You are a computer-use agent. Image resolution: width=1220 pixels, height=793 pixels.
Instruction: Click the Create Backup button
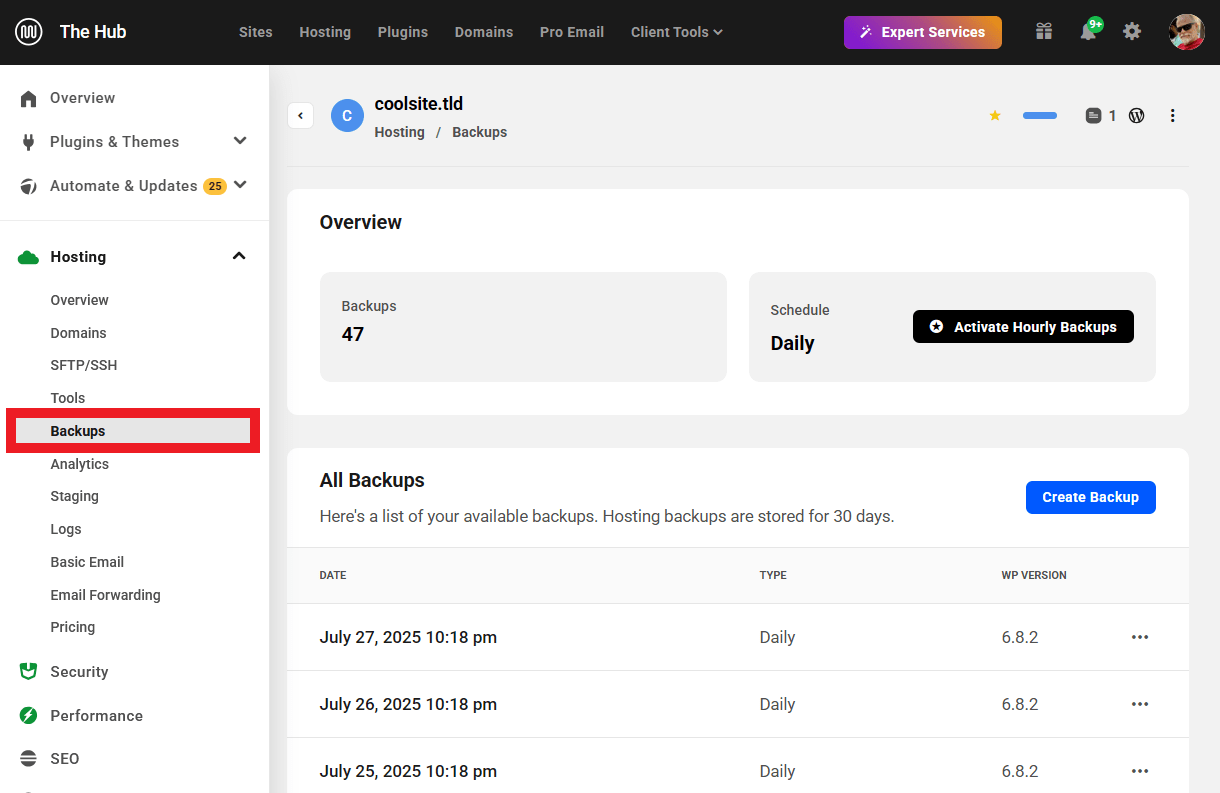(x=1090, y=497)
